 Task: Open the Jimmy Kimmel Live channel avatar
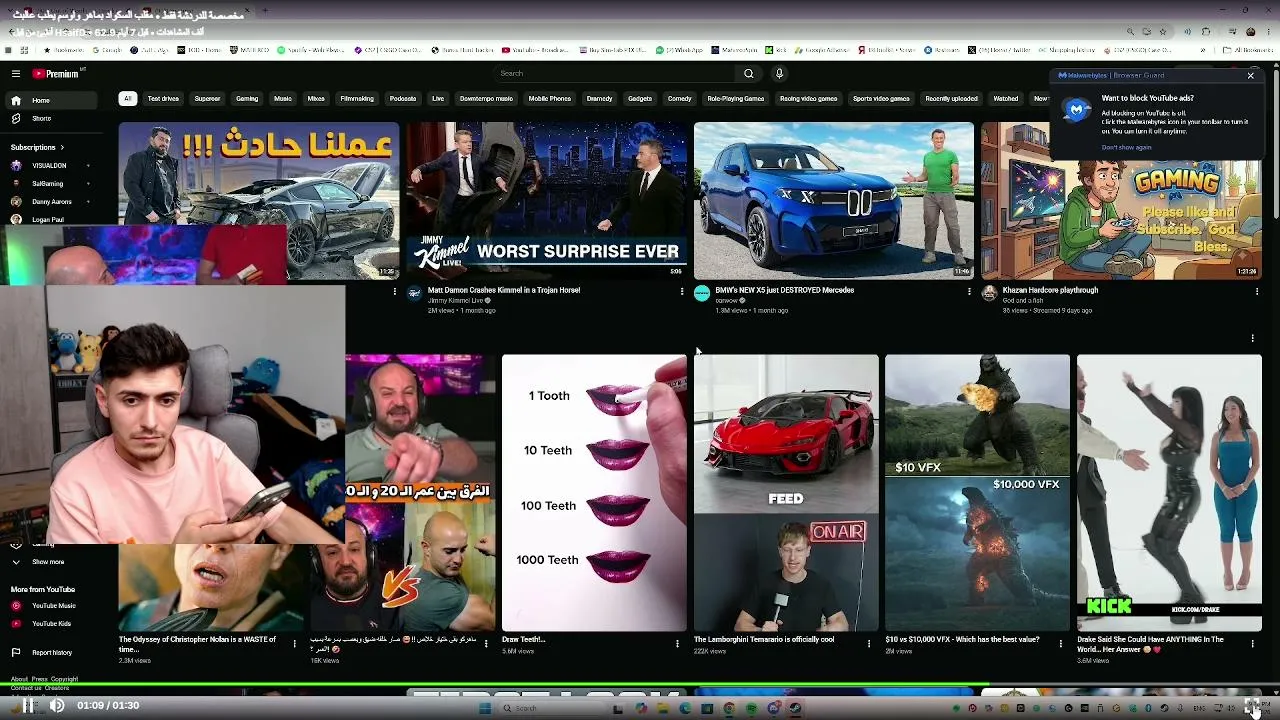[x=415, y=293]
